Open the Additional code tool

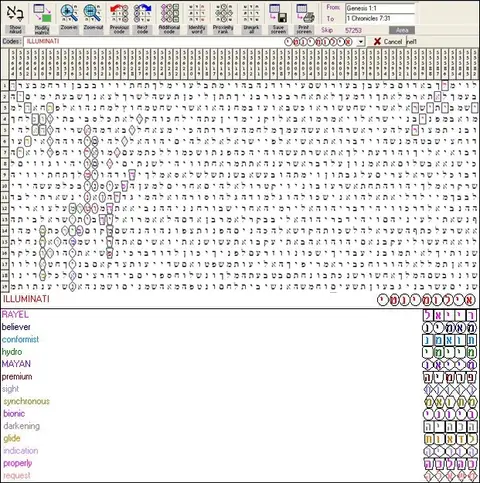point(169,13)
